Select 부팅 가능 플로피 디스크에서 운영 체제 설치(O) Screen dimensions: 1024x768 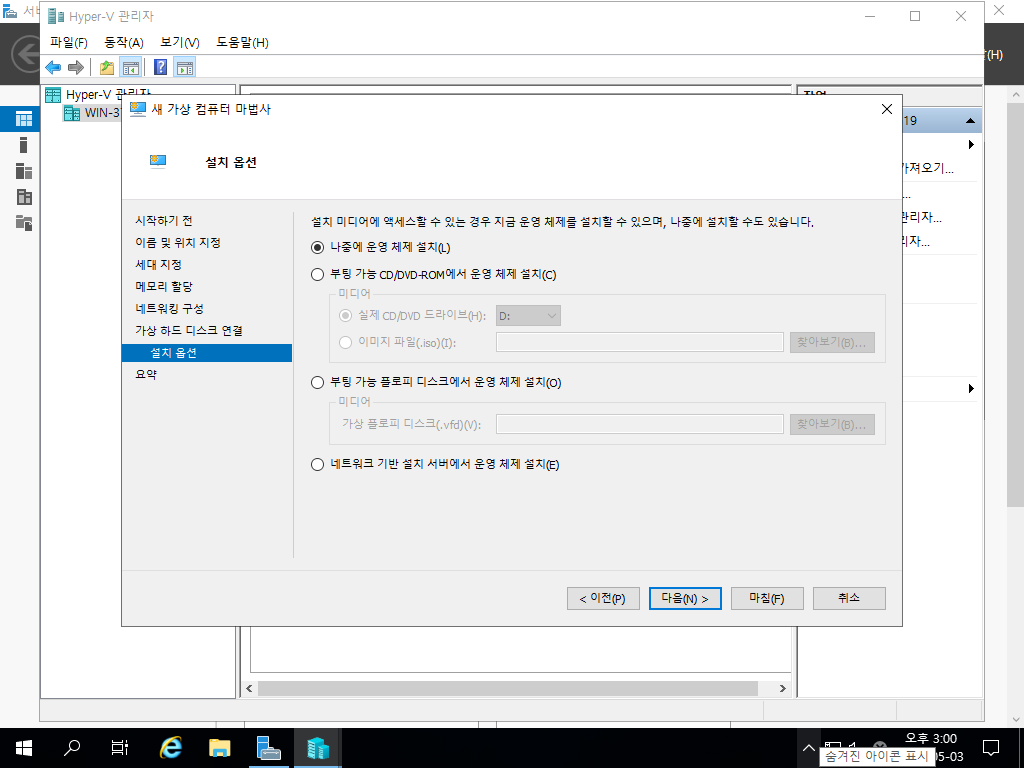click(x=317, y=383)
